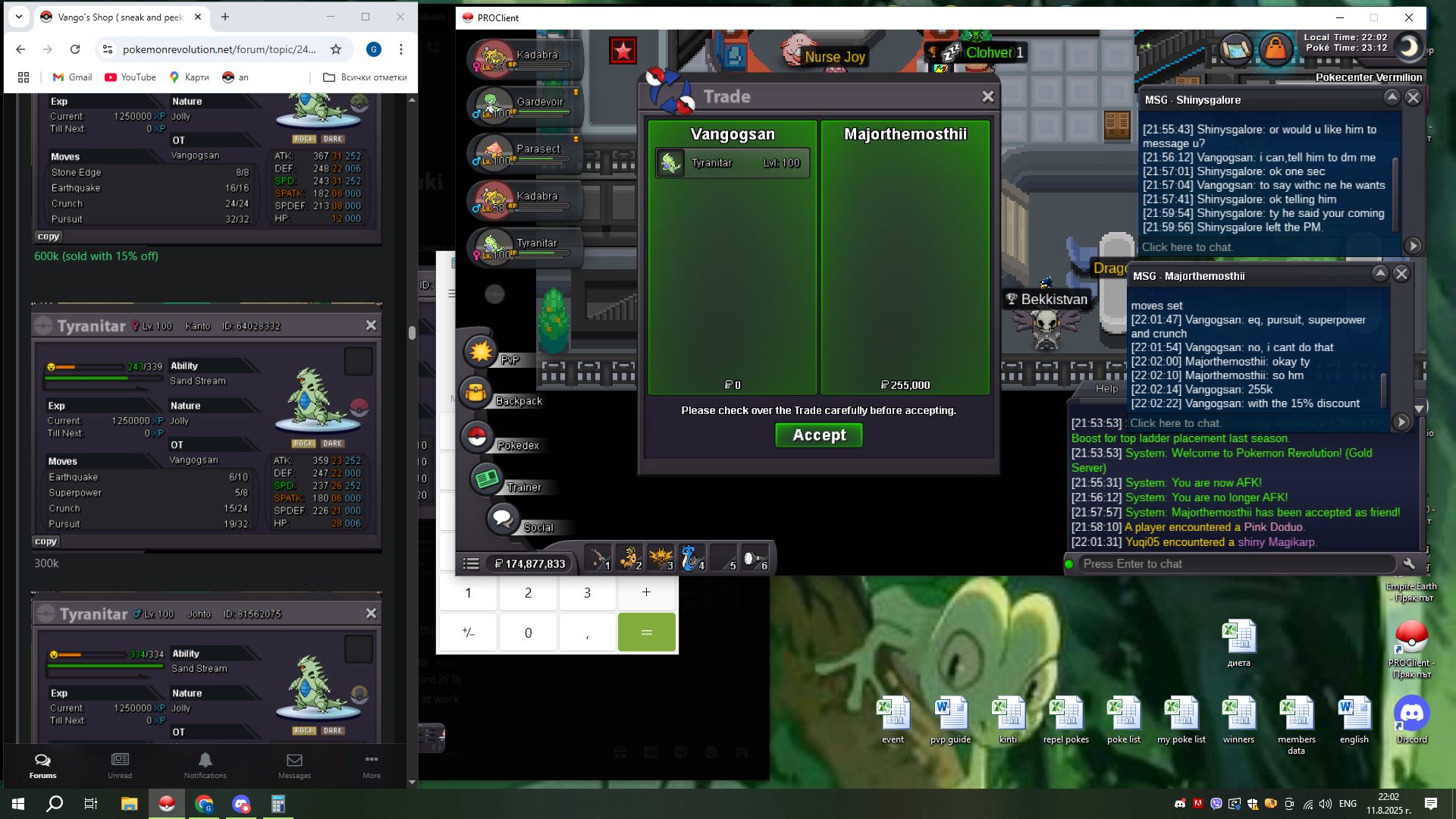Screen dimensions: 1456x819
Task: Click calculator digit 0
Action: pos(528,632)
